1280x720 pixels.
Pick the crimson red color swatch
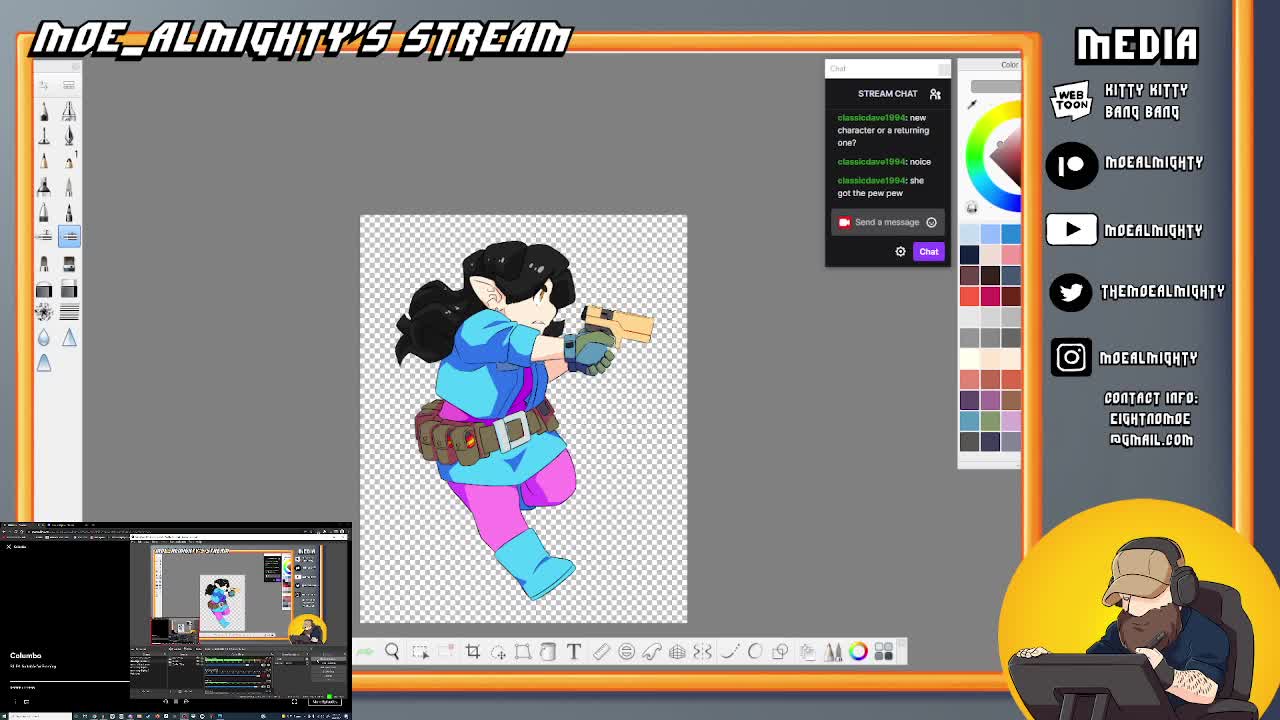[x=990, y=295]
